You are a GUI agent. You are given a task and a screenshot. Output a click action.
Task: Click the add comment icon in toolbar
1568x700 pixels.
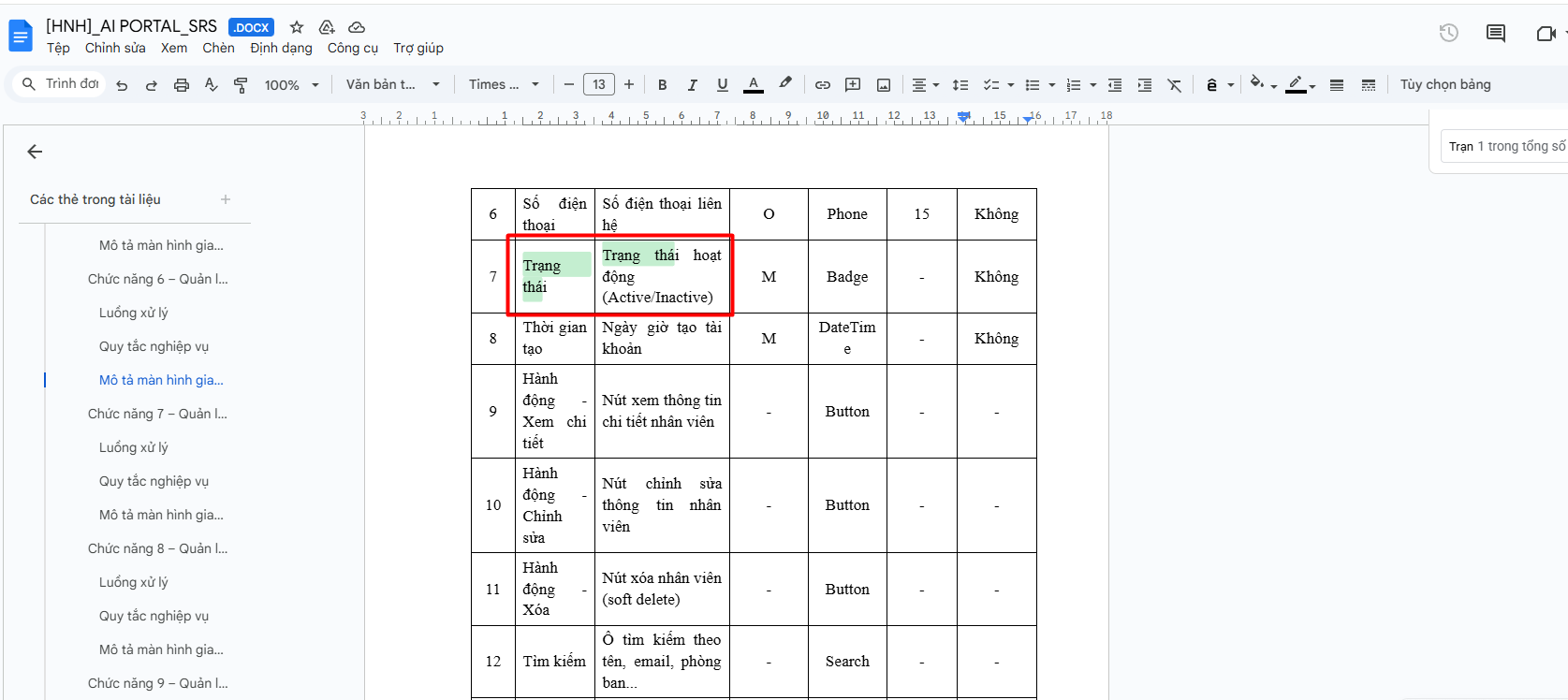click(853, 85)
